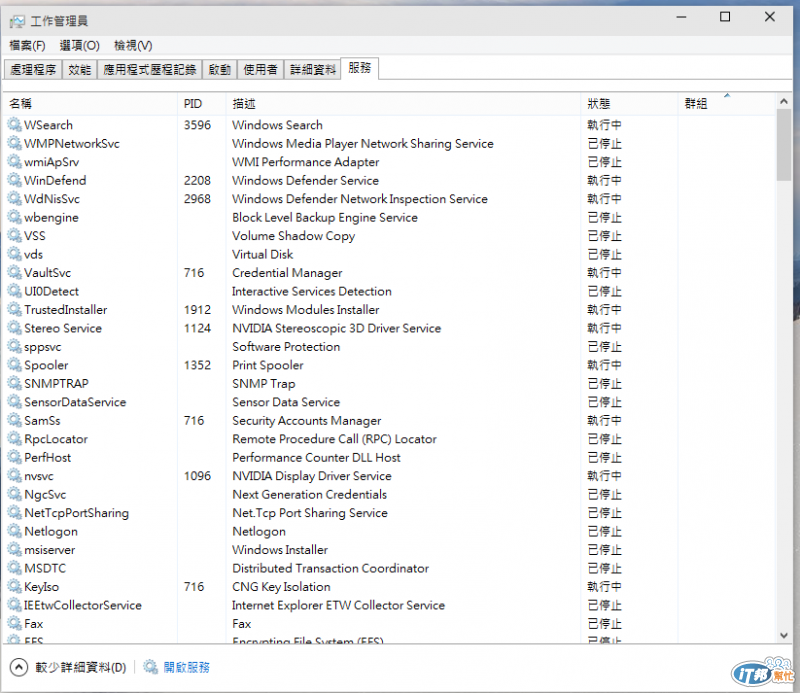
Task: Switch to the 啟動 tab
Action: (x=220, y=69)
